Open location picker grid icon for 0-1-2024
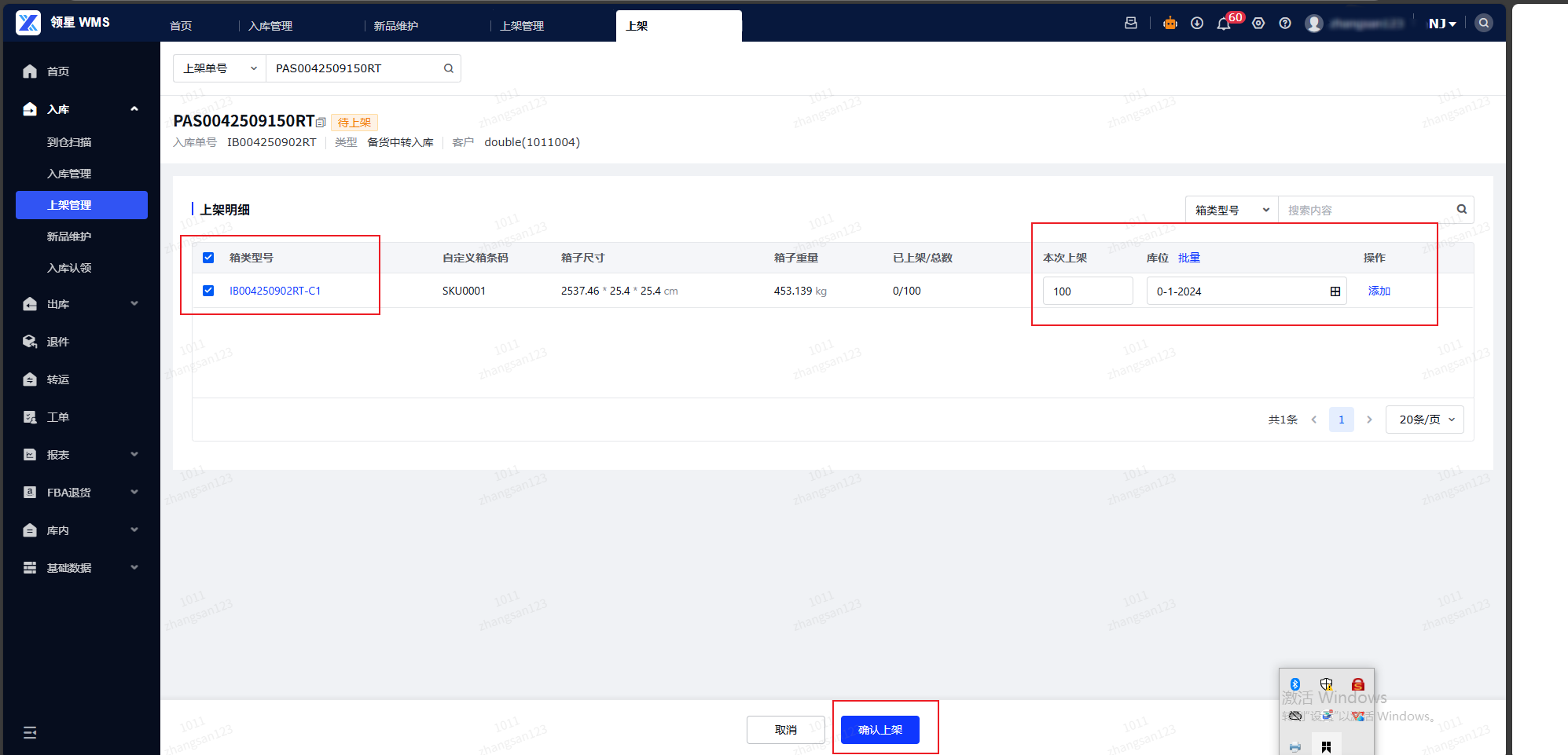The image size is (1568, 755). pos(1335,291)
